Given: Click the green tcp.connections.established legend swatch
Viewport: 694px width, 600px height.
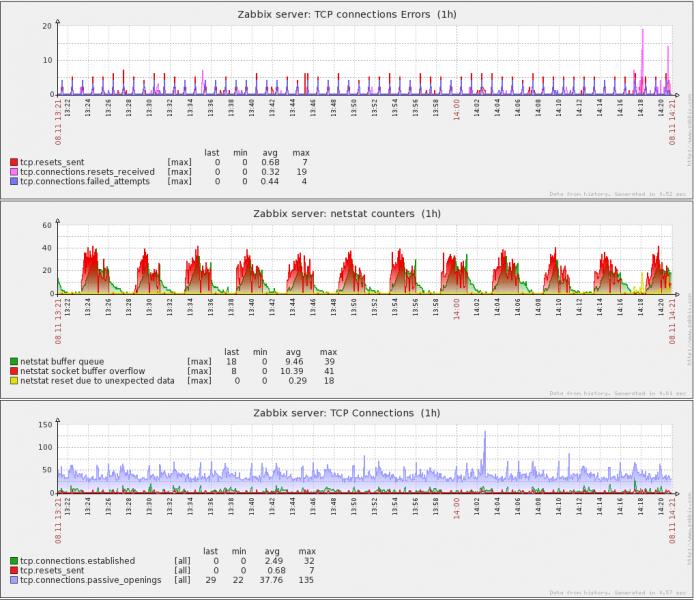Looking at the screenshot, I should click(x=14, y=560).
